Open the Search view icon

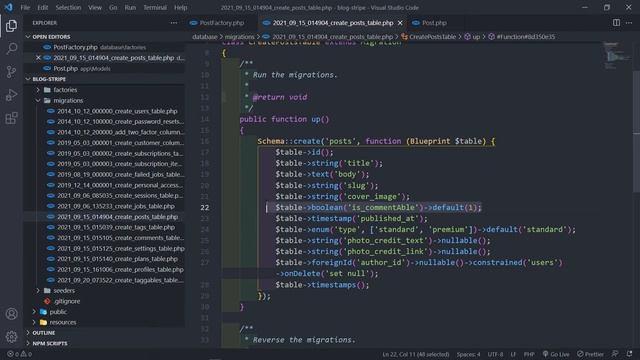pos(11,49)
